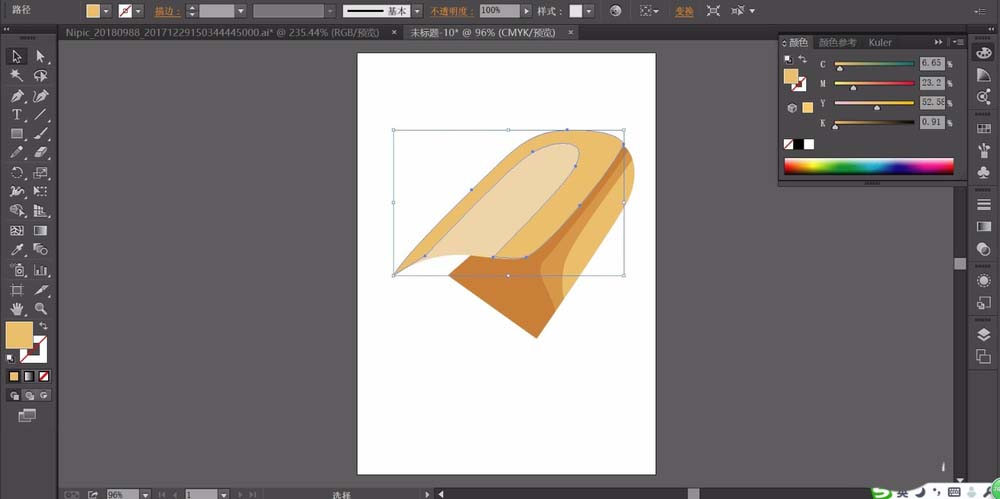Select the Pen tool
The height and width of the screenshot is (499, 1000).
17,96
